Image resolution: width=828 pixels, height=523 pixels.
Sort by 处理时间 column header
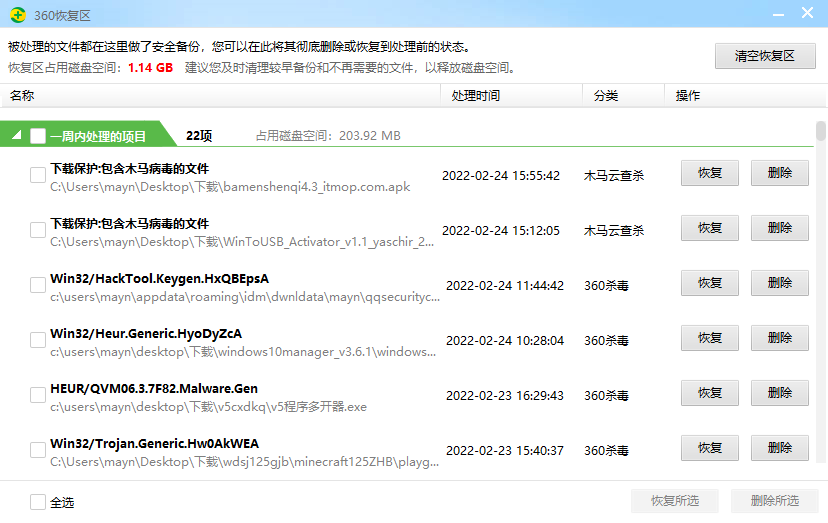coord(512,96)
